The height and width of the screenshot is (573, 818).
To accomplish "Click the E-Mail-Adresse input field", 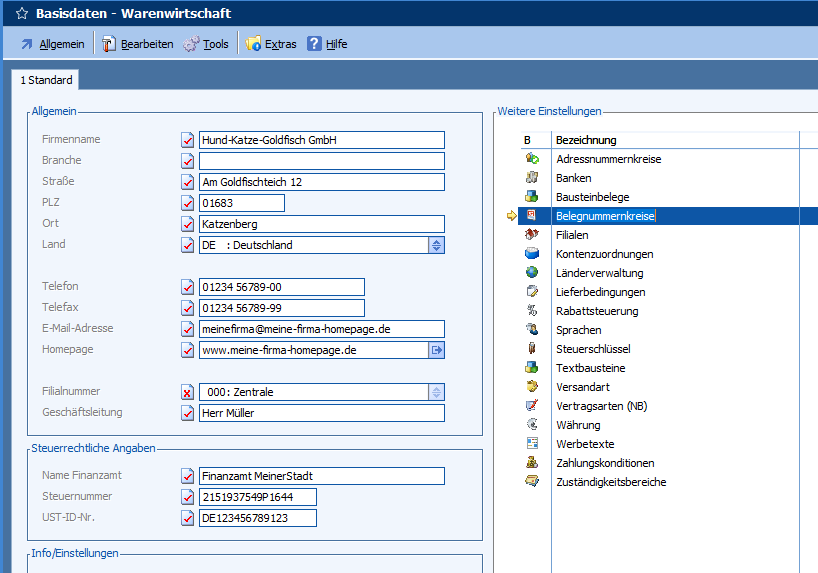I will click(321, 329).
